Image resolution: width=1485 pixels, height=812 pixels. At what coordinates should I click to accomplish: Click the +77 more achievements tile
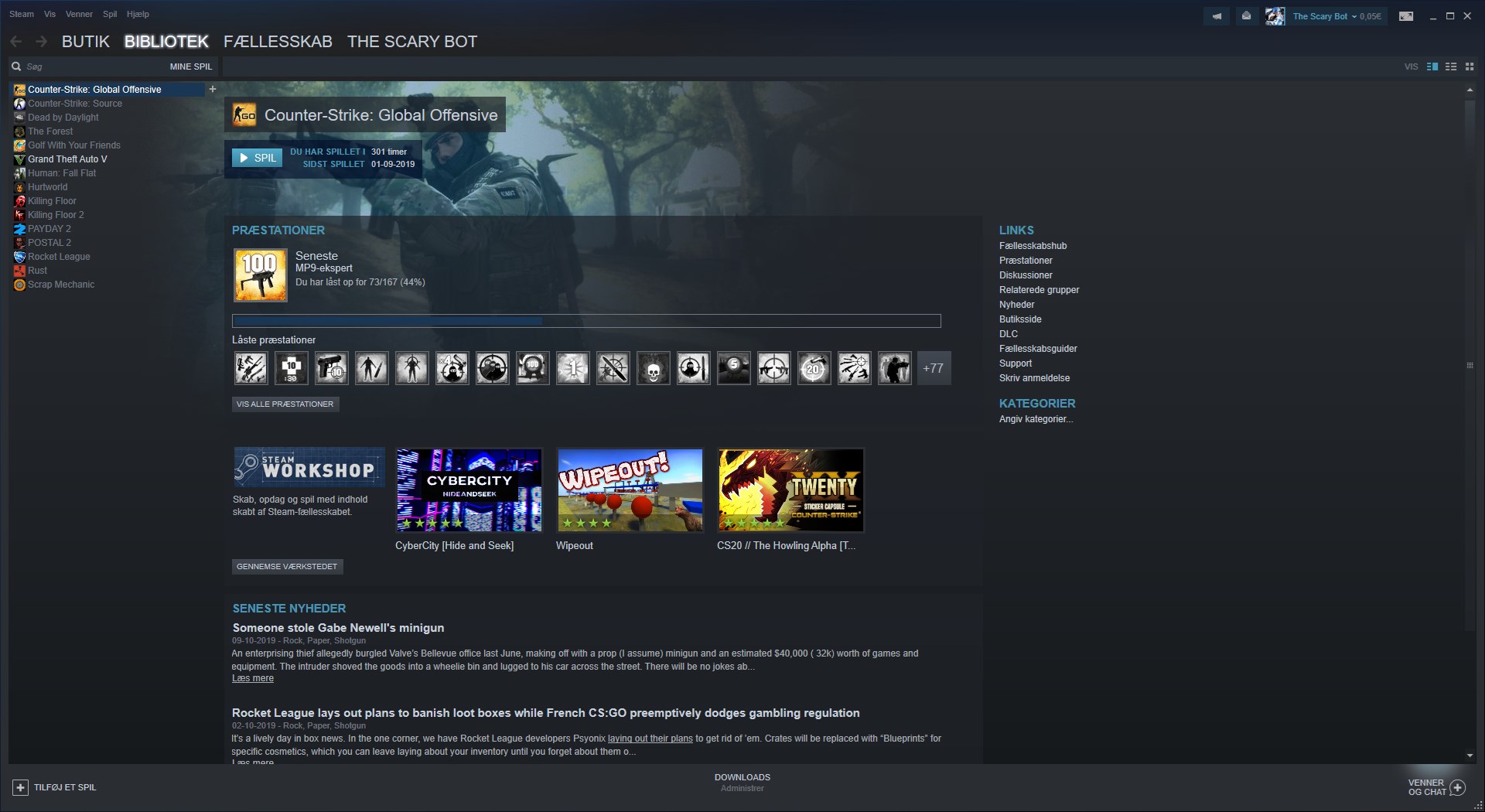(934, 368)
